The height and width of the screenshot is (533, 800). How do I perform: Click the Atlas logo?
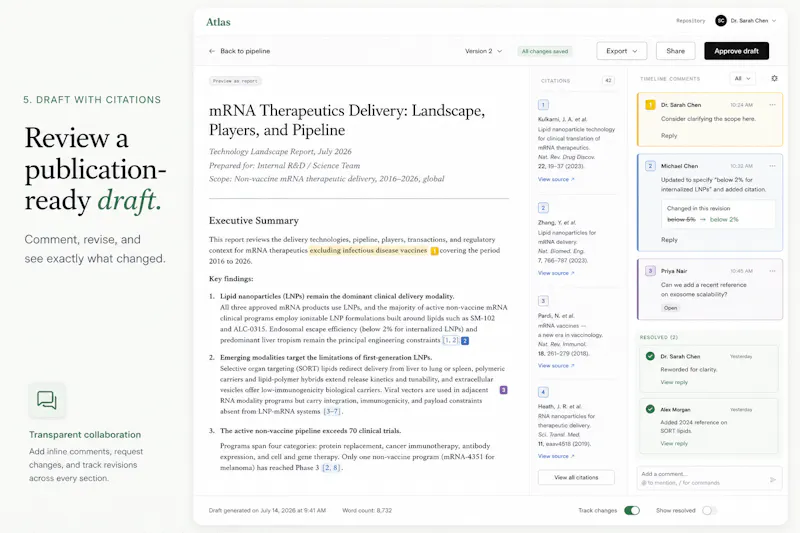[218, 22]
